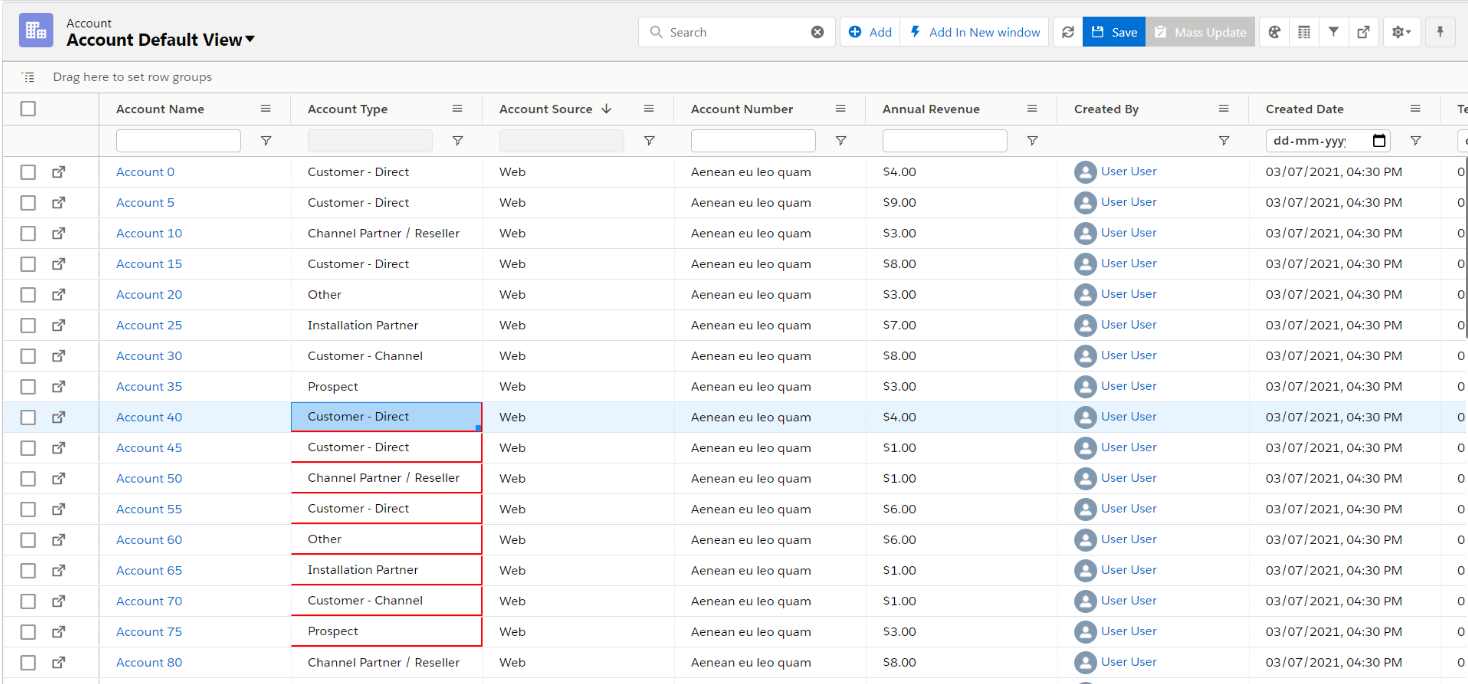
Task: Clear the search box with the X icon
Action: point(817,32)
